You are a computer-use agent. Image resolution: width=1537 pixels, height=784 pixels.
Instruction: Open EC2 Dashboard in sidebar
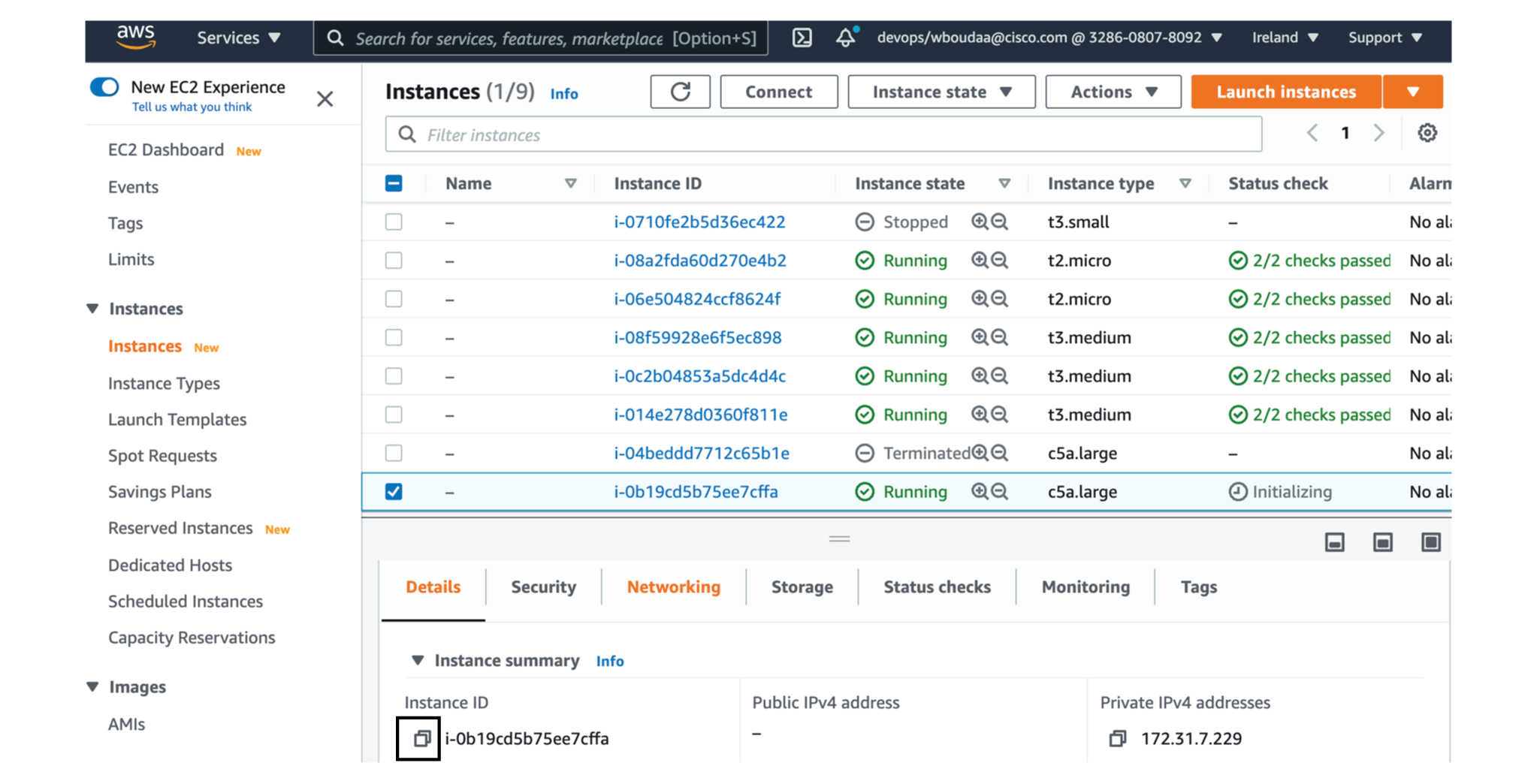point(166,149)
